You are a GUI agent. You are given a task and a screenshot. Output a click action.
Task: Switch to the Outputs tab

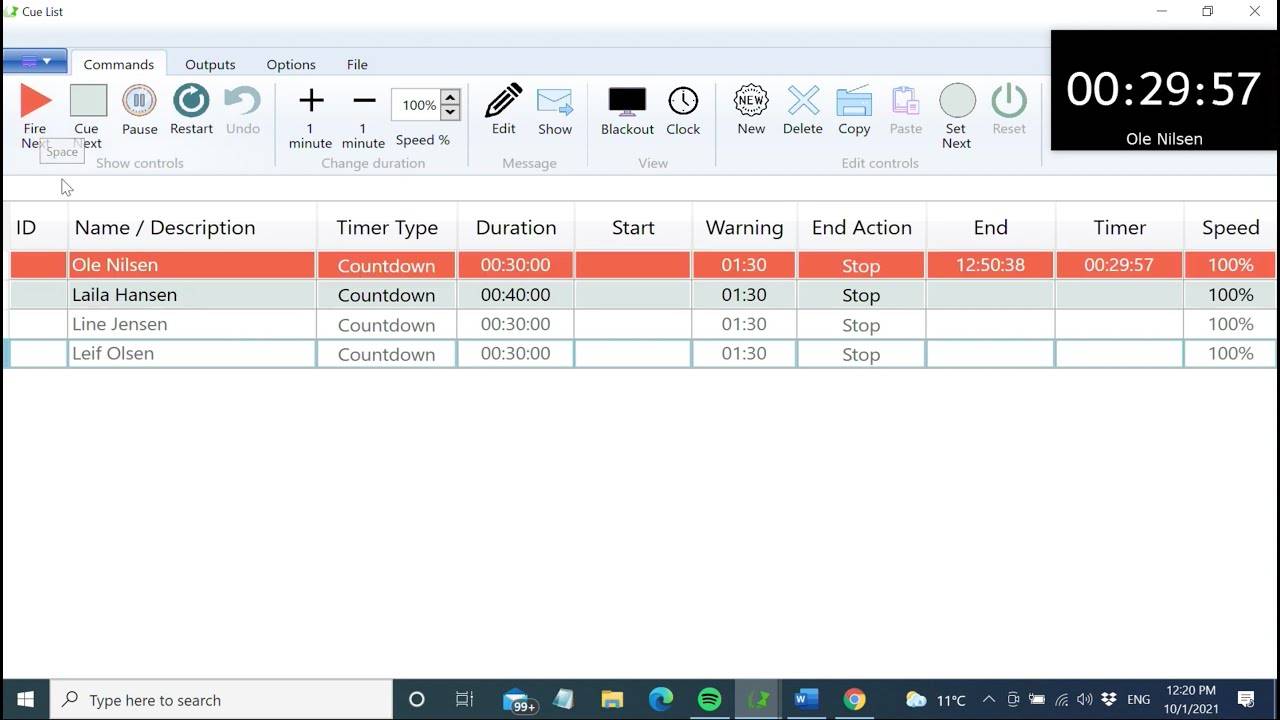[x=210, y=64]
